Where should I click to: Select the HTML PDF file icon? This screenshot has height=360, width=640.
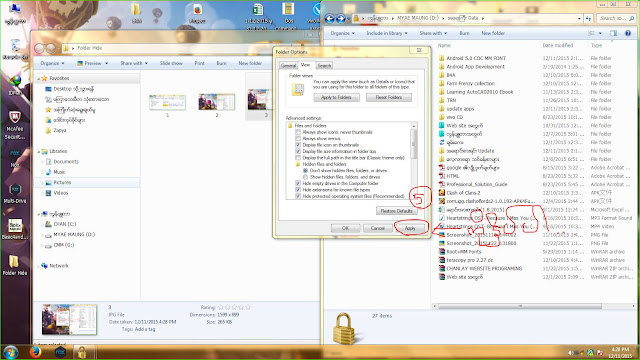click(x=441, y=176)
